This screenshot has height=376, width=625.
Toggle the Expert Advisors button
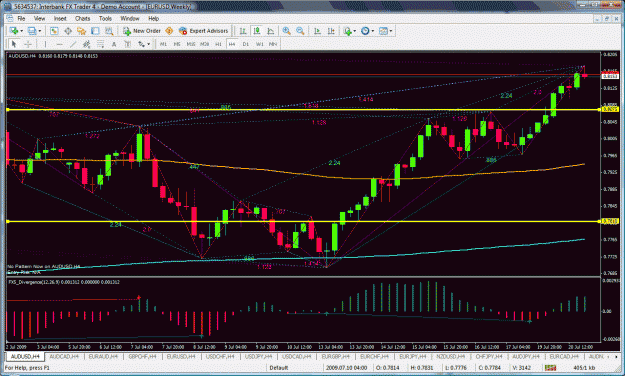204,31
